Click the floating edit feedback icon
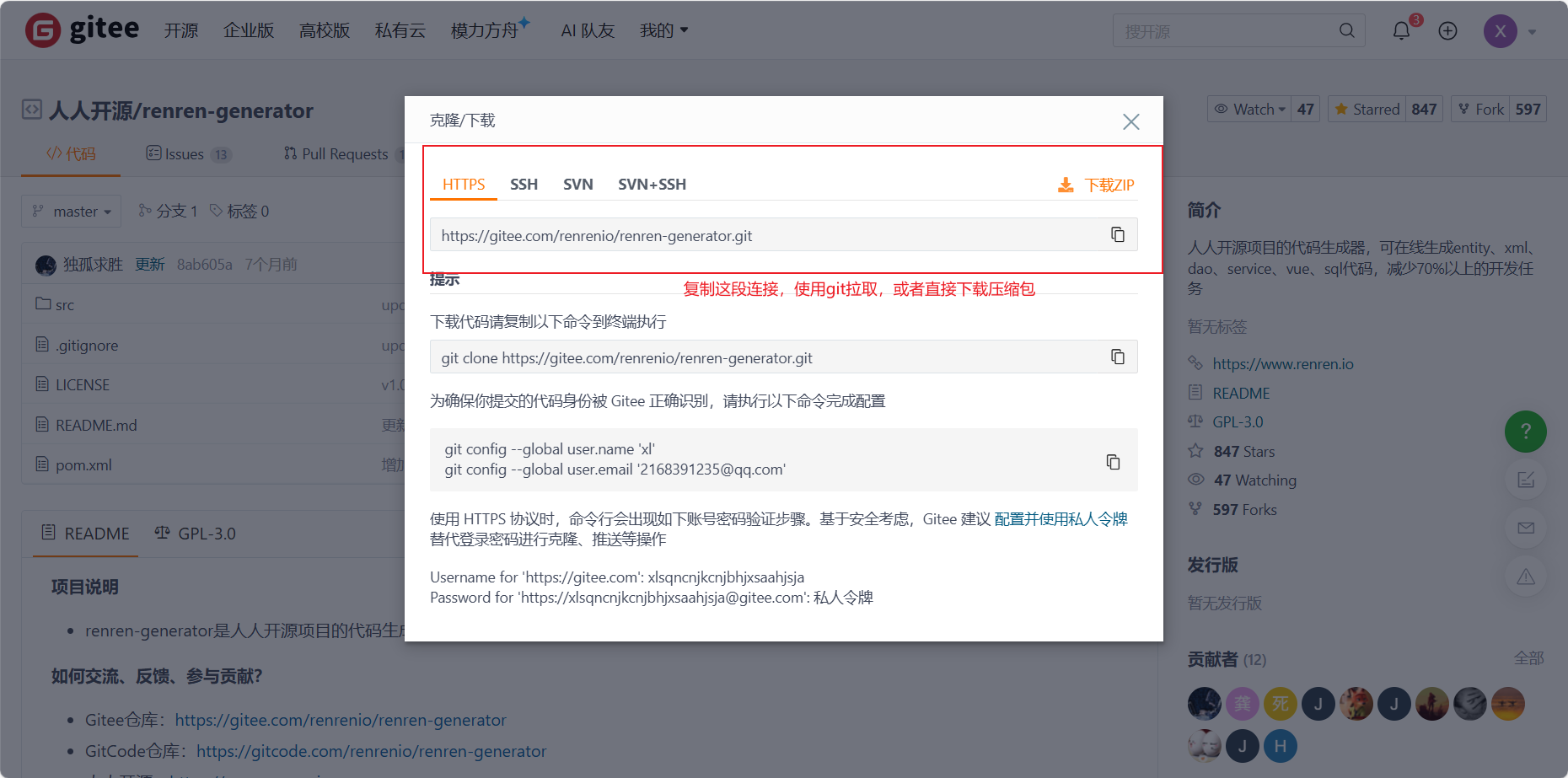 1525,480
